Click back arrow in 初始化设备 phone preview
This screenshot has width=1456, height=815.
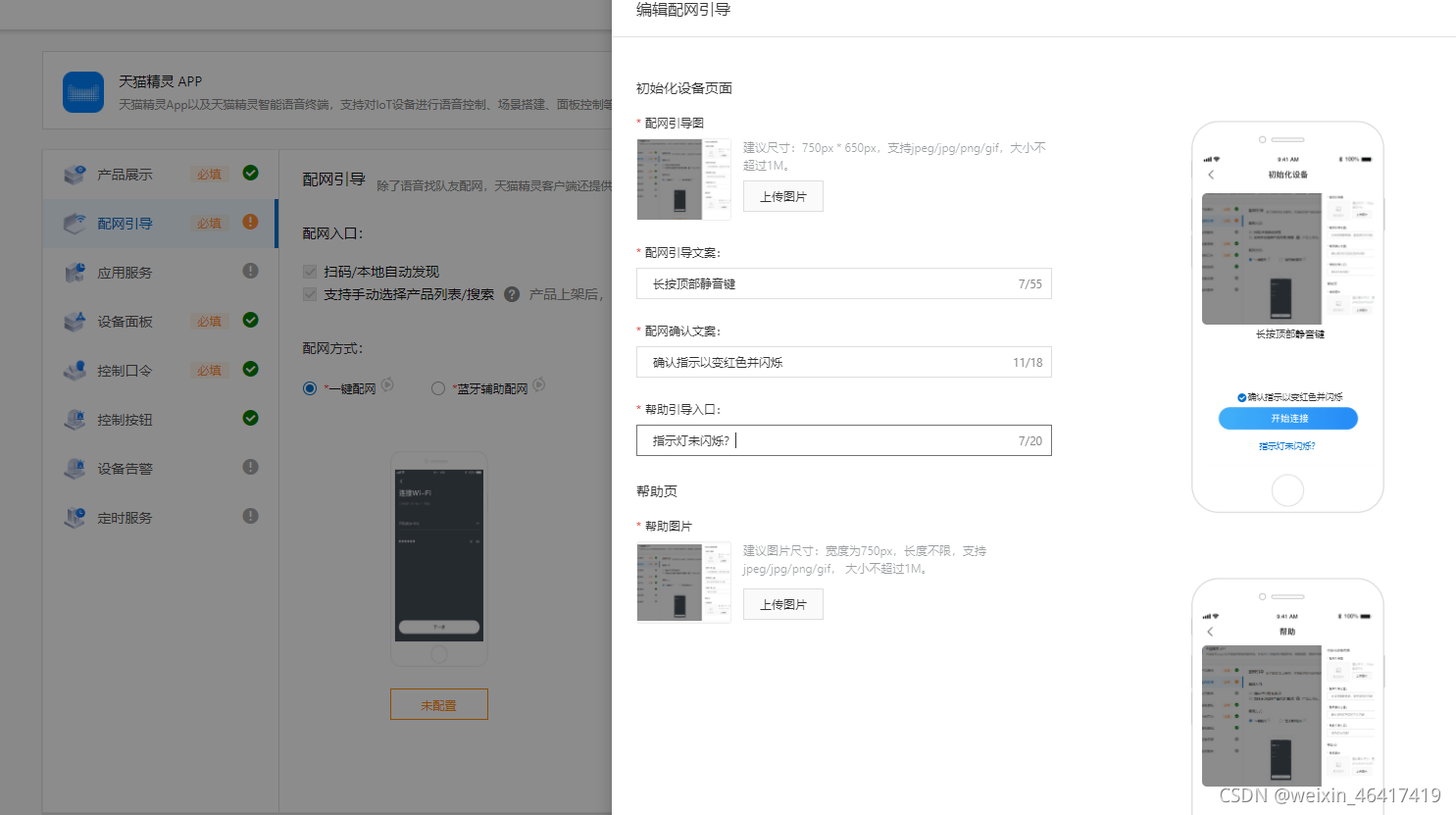1211,175
